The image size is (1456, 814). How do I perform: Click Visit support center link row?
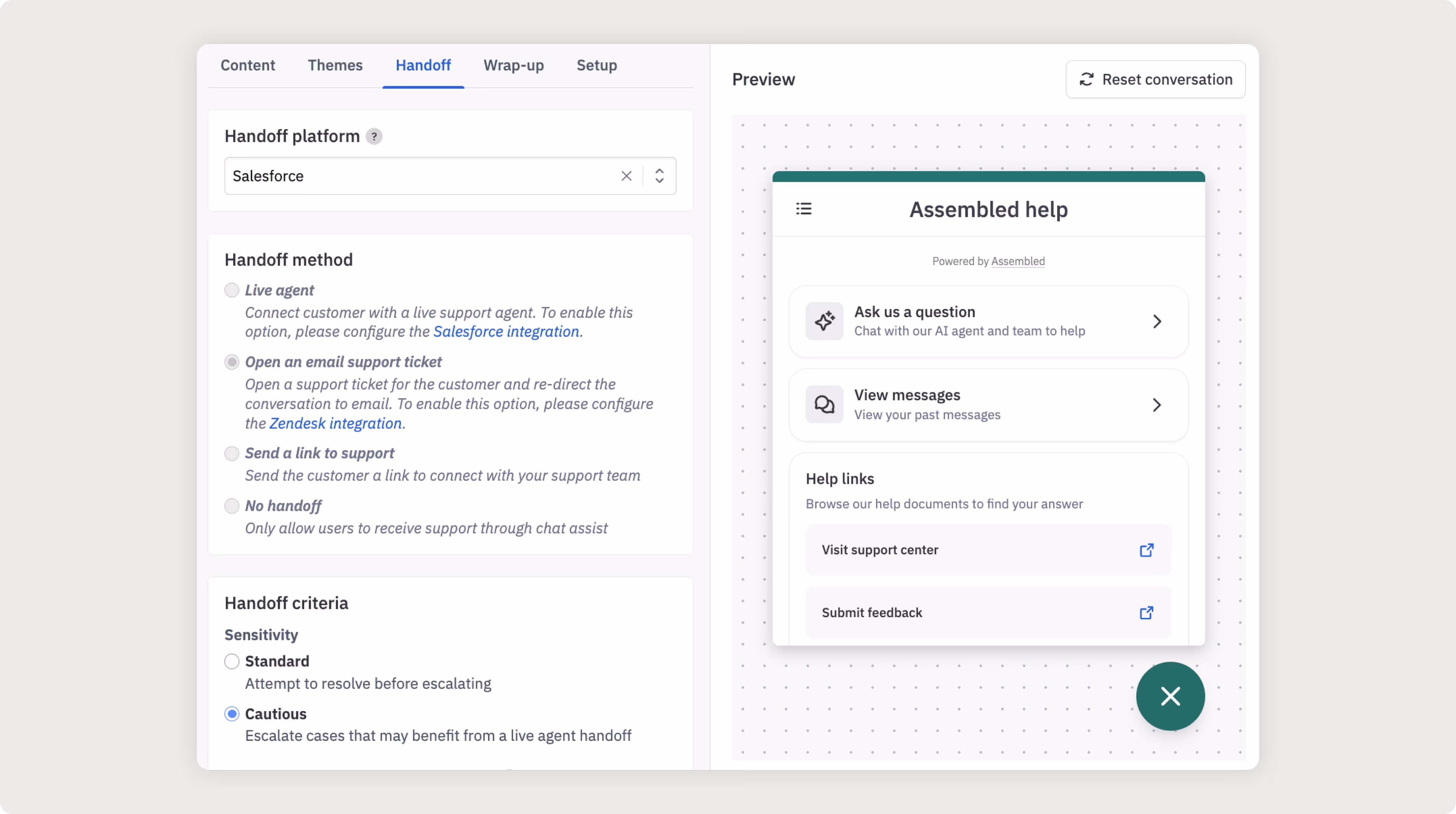(988, 550)
